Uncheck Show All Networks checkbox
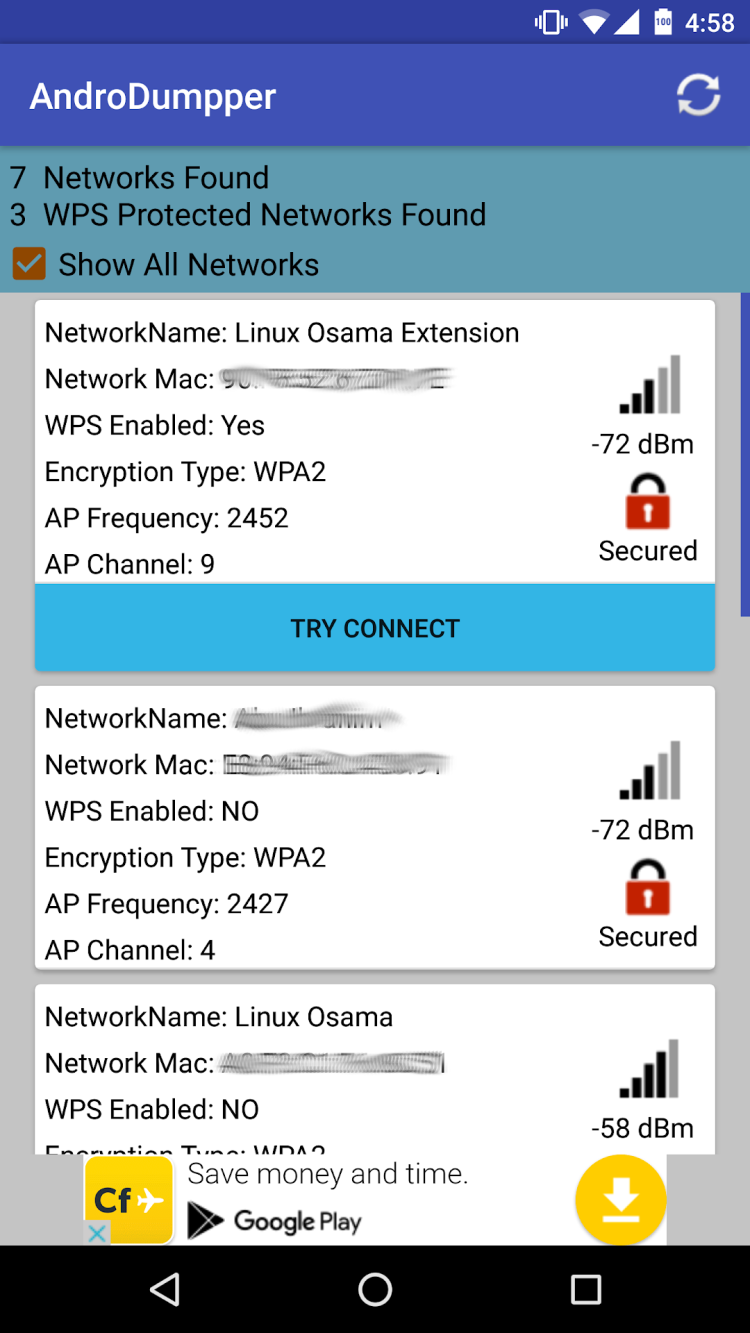Screen dimensions: 750x1333 [29, 264]
